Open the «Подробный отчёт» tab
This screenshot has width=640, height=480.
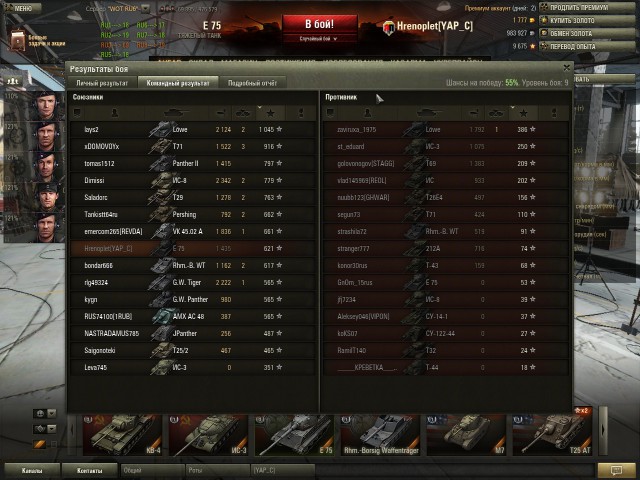[x=252, y=83]
